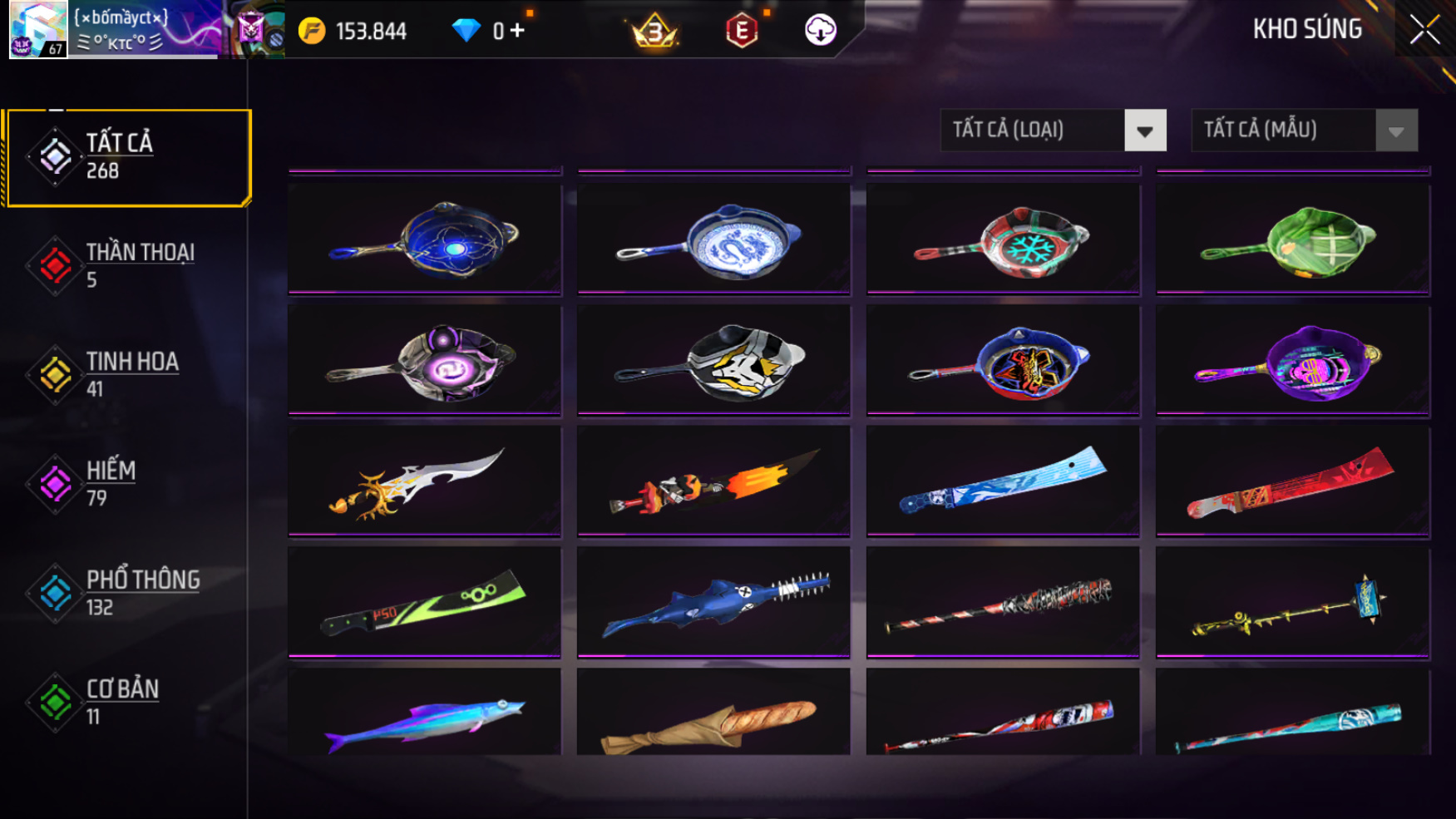Select the red snowflake pan skin
This screenshot has width=1456, height=819.
tap(1004, 239)
